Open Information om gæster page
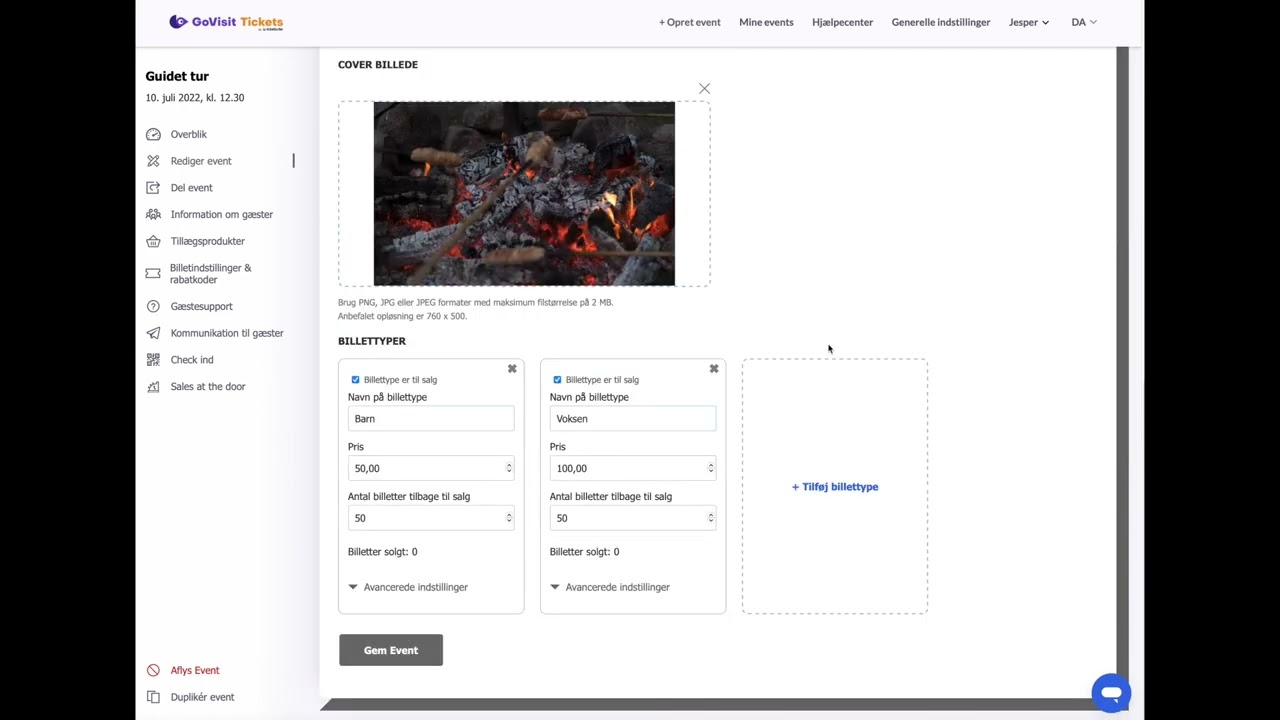Image resolution: width=1280 pixels, height=720 pixels. pos(221,214)
